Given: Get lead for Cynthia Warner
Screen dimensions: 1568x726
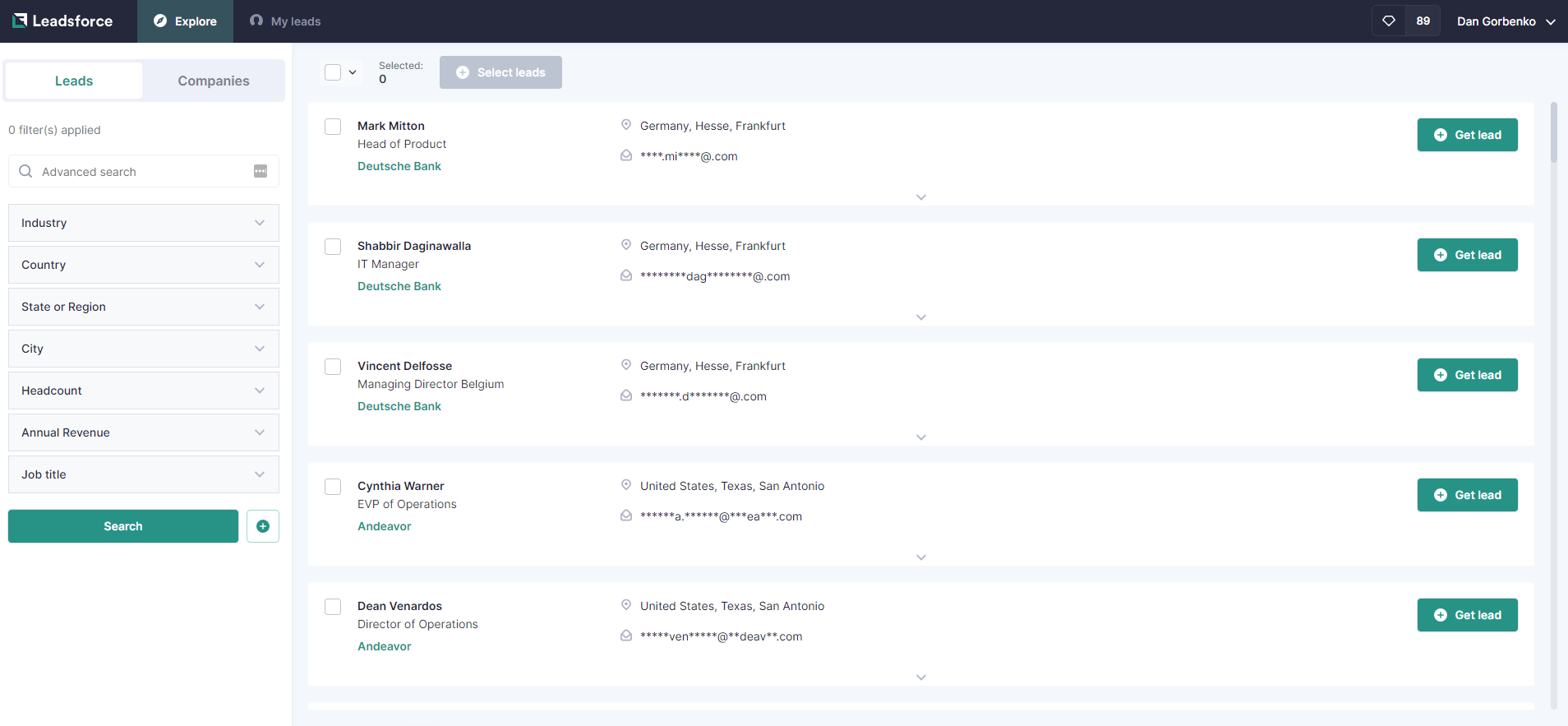Looking at the screenshot, I should (x=1467, y=495).
